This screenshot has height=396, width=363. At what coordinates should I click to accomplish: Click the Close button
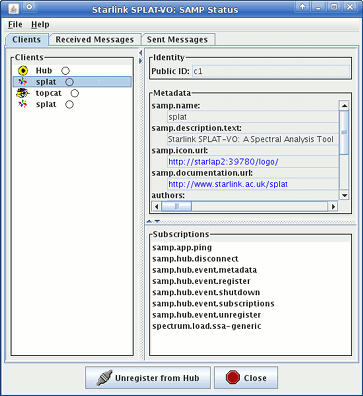coord(246,378)
